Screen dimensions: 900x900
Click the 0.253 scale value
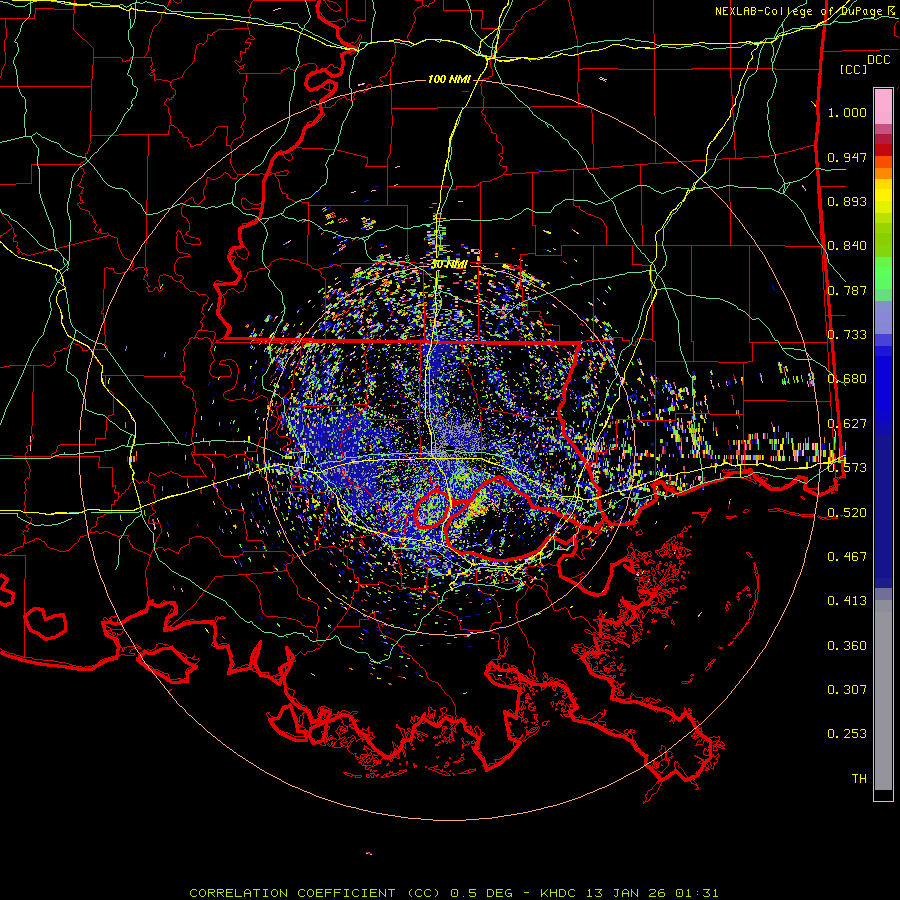pos(847,734)
